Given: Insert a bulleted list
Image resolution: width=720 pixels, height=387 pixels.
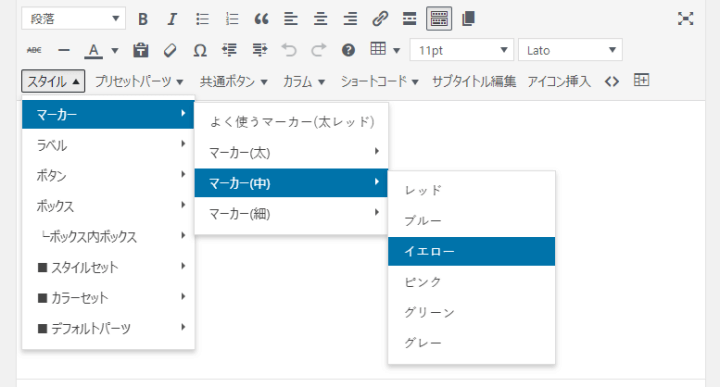Looking at the screenshot, I should [x=202, y=19].
